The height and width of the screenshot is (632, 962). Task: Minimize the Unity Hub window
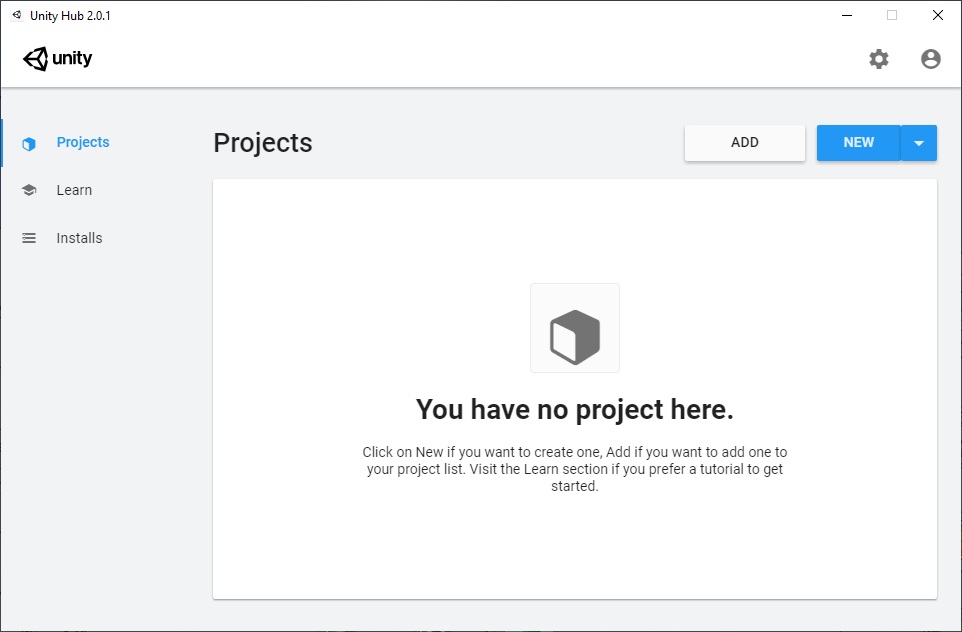click(847, 15)
